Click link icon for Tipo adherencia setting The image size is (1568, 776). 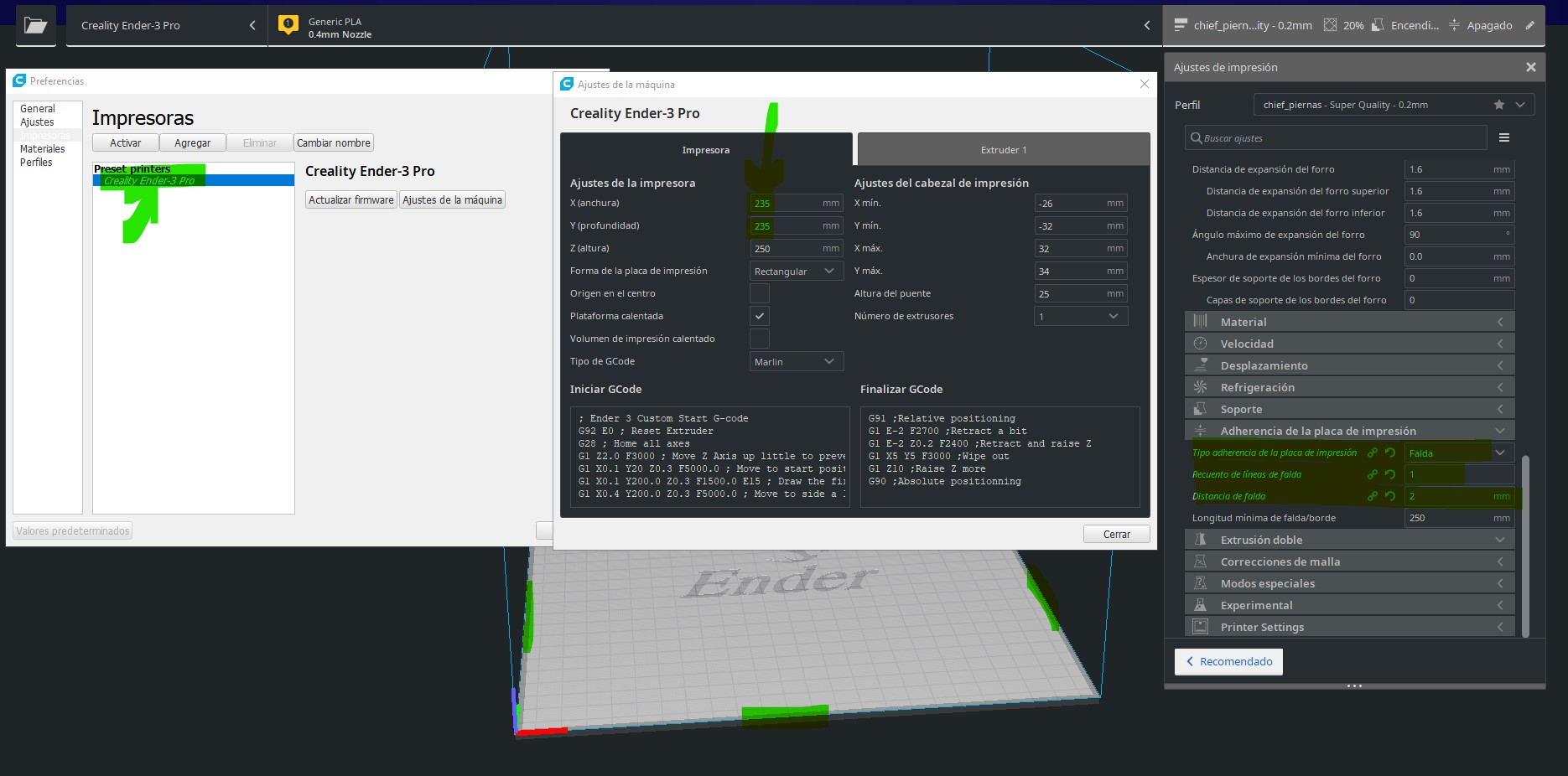click(x=1373, y=453)
